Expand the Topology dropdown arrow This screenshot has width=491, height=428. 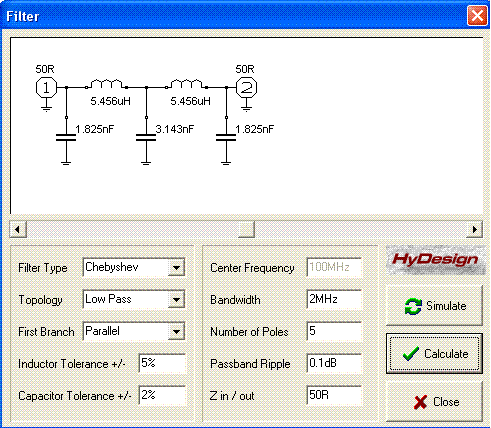click(176, 299)
